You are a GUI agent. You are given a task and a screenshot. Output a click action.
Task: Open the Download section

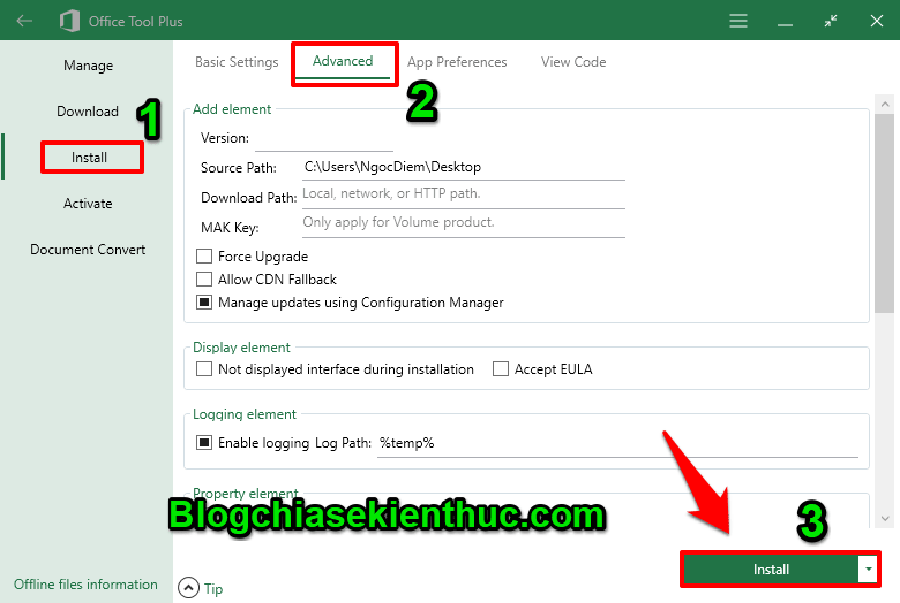point(88,111)
